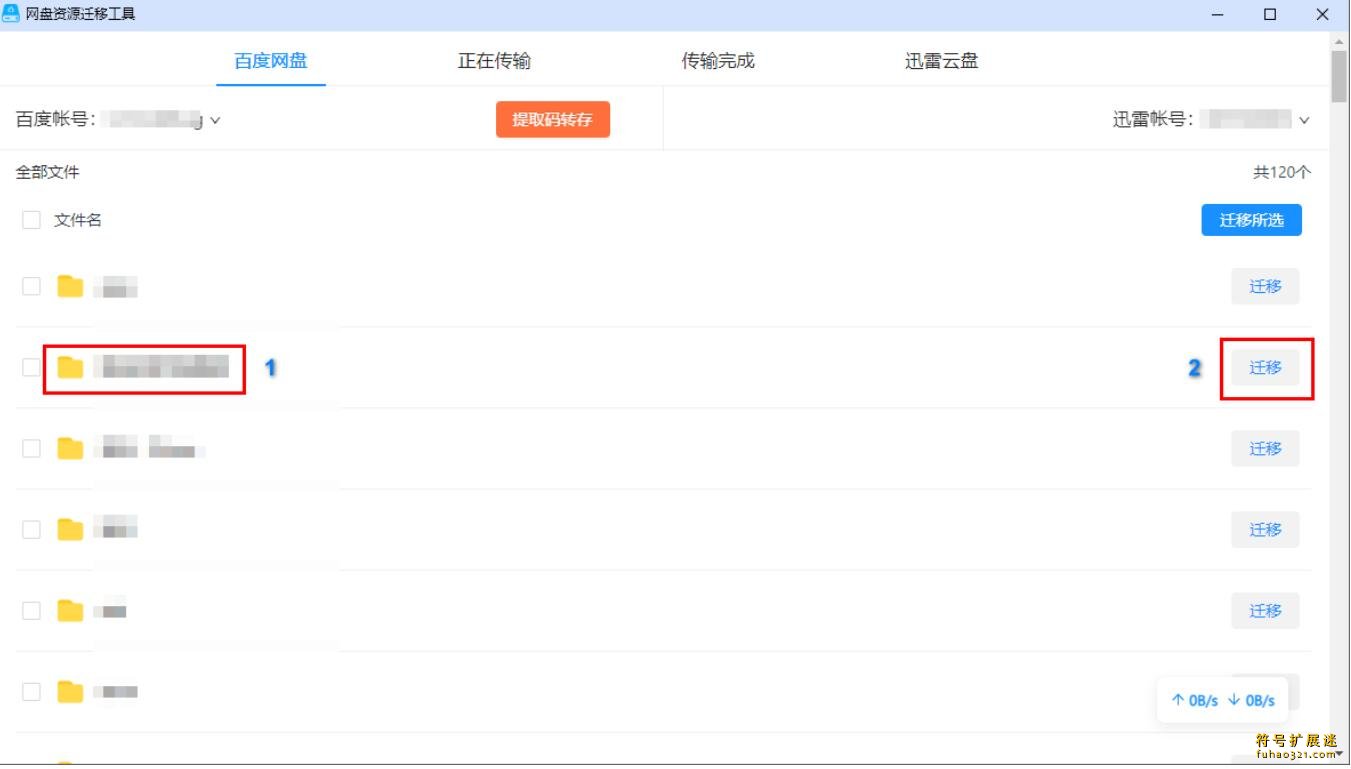
Task: Click the vertical scrollbar thumb
Action: (x=1339, y=76)
